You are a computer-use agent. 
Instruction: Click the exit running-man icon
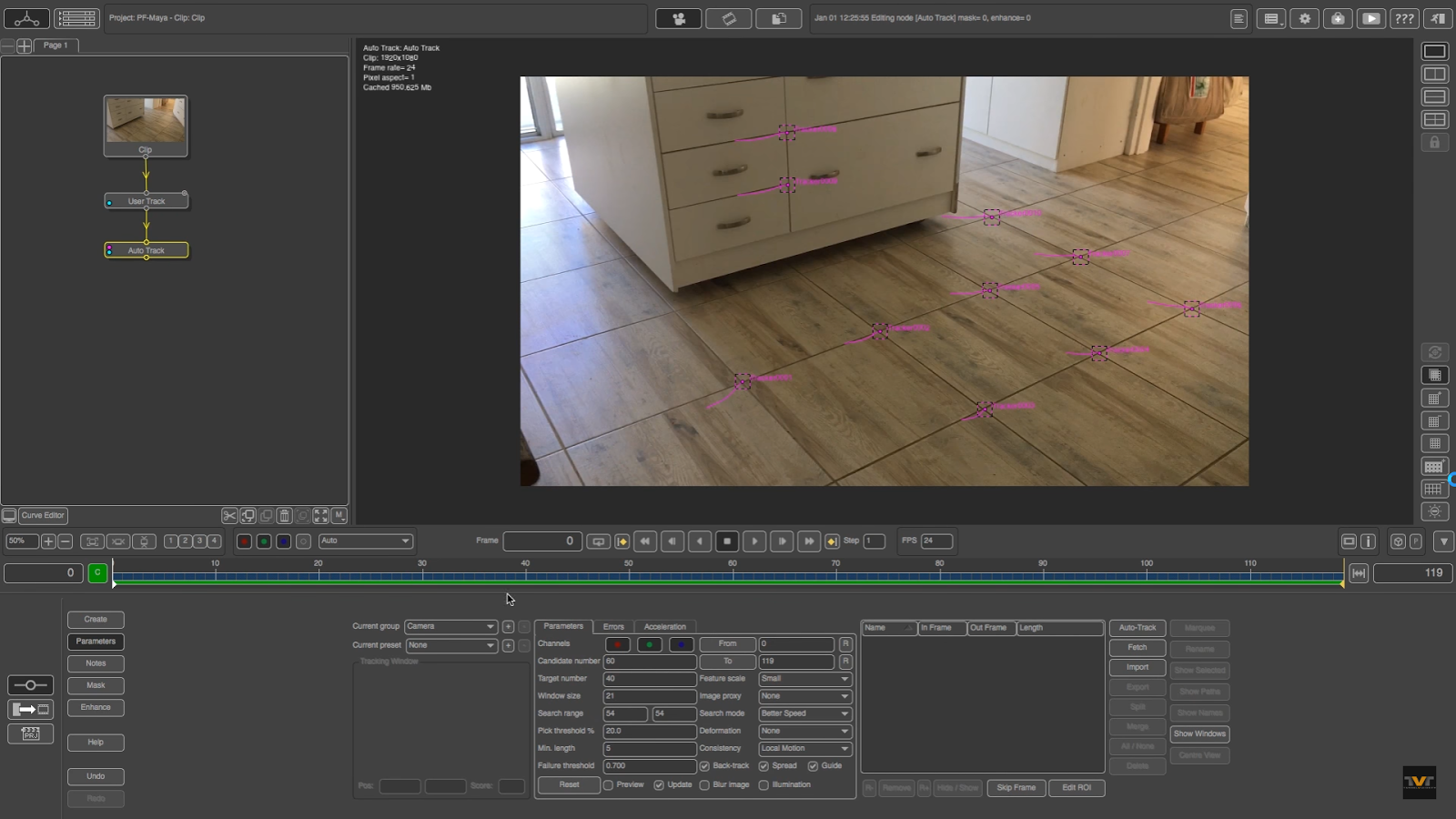(x=1438, y=18)
